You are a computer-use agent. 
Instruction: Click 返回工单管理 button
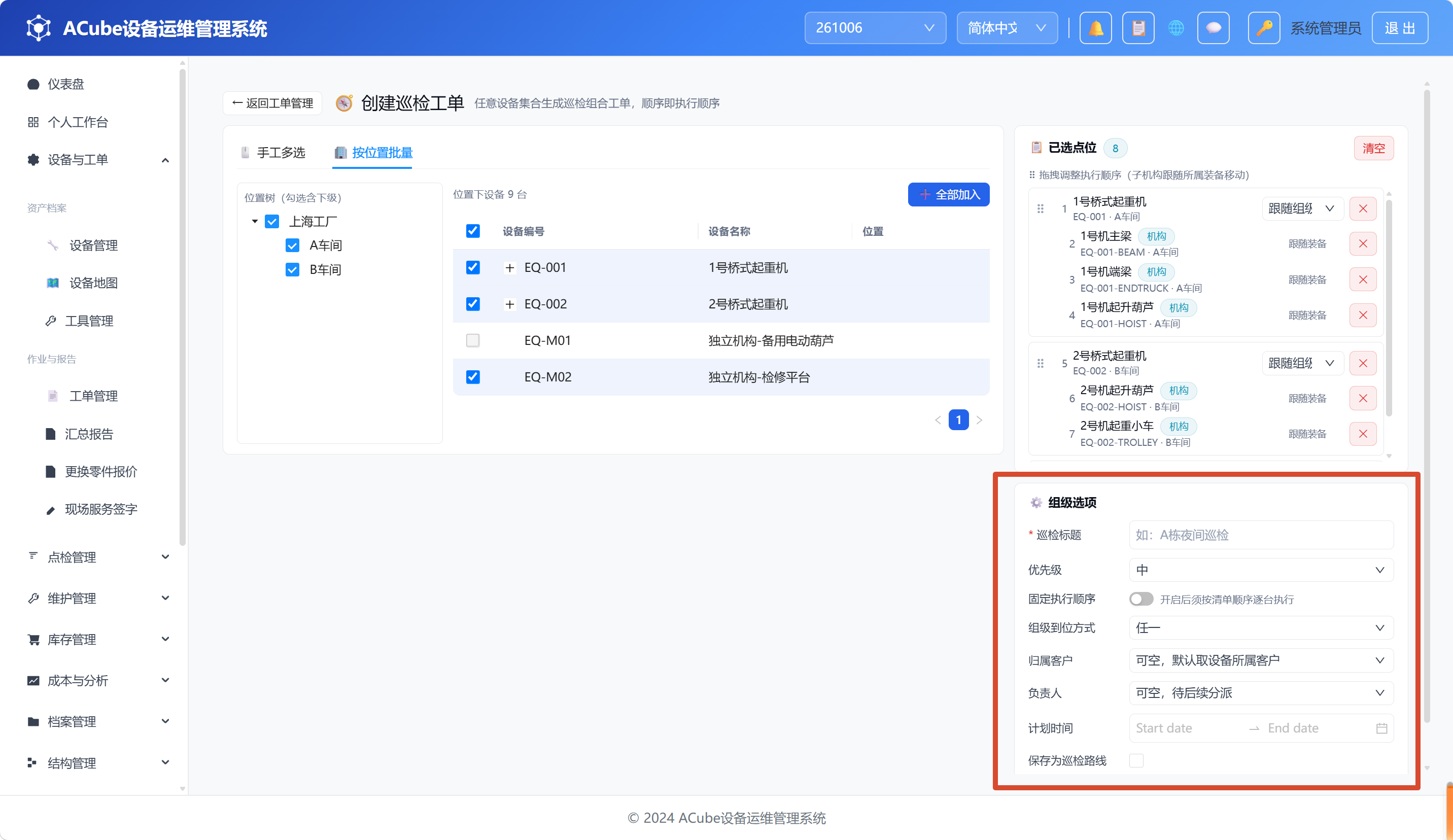(x=272, y=103)
